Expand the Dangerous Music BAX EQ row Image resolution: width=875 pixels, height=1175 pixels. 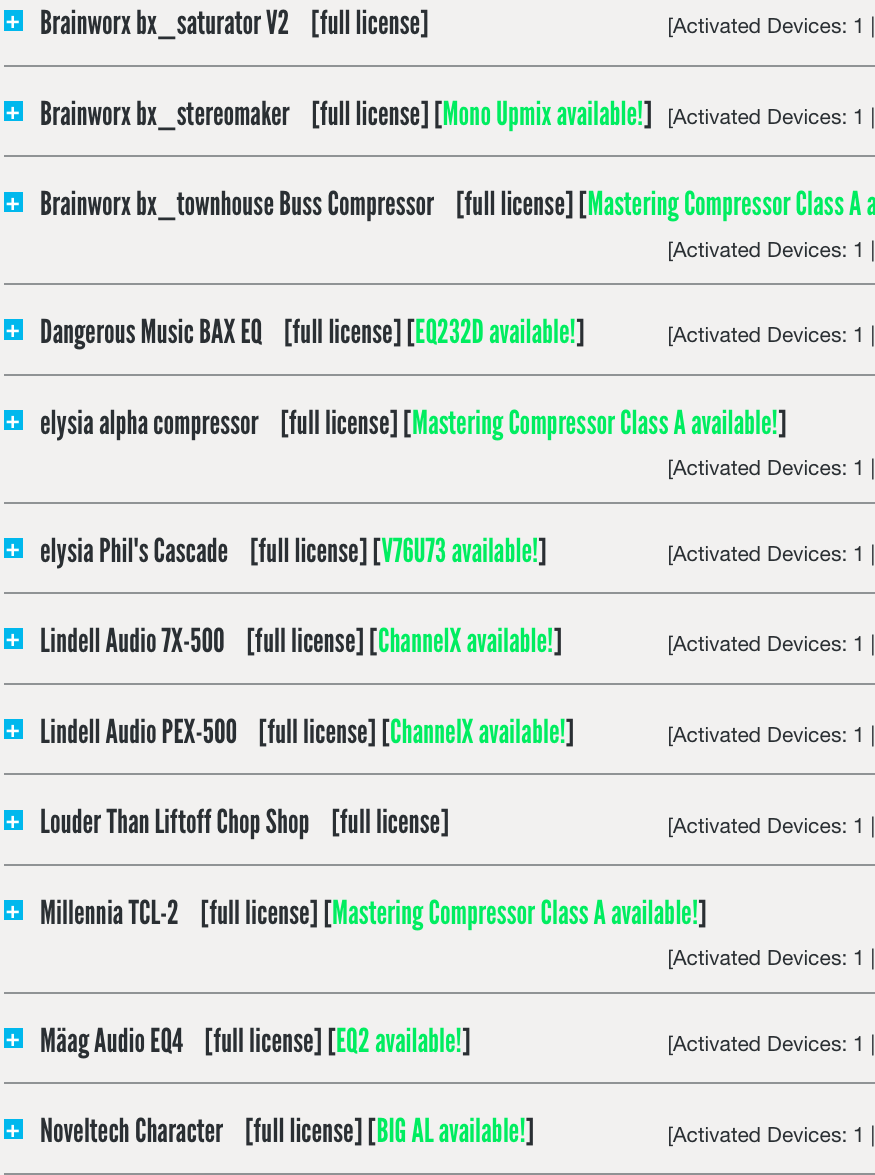pyautogui.click(x=13, y=330)
